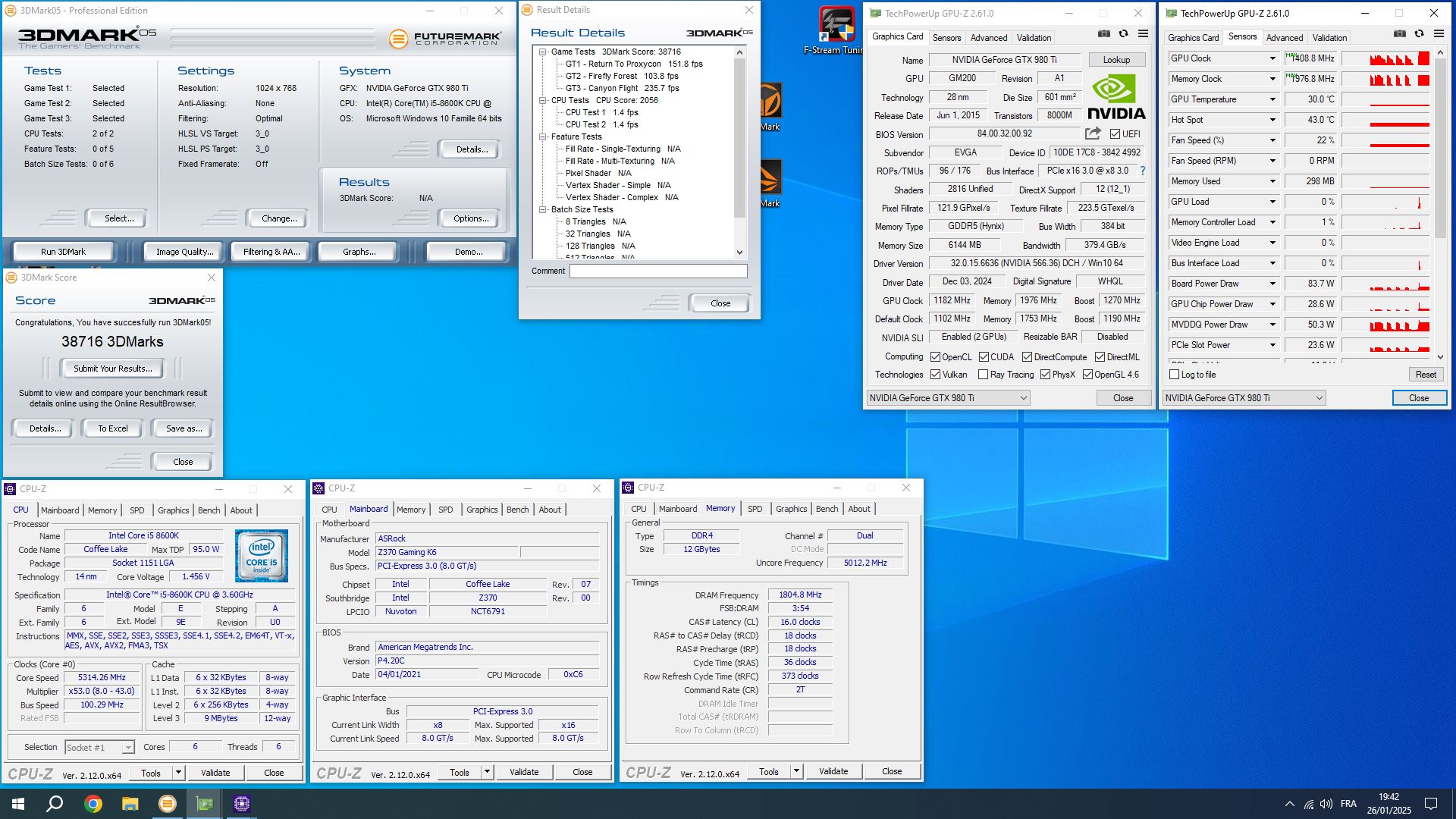The height and width of the screenshot is (819, 1456).
Task: Open the Board Power Draw sensor dropdown
Action: (1272, 284)
